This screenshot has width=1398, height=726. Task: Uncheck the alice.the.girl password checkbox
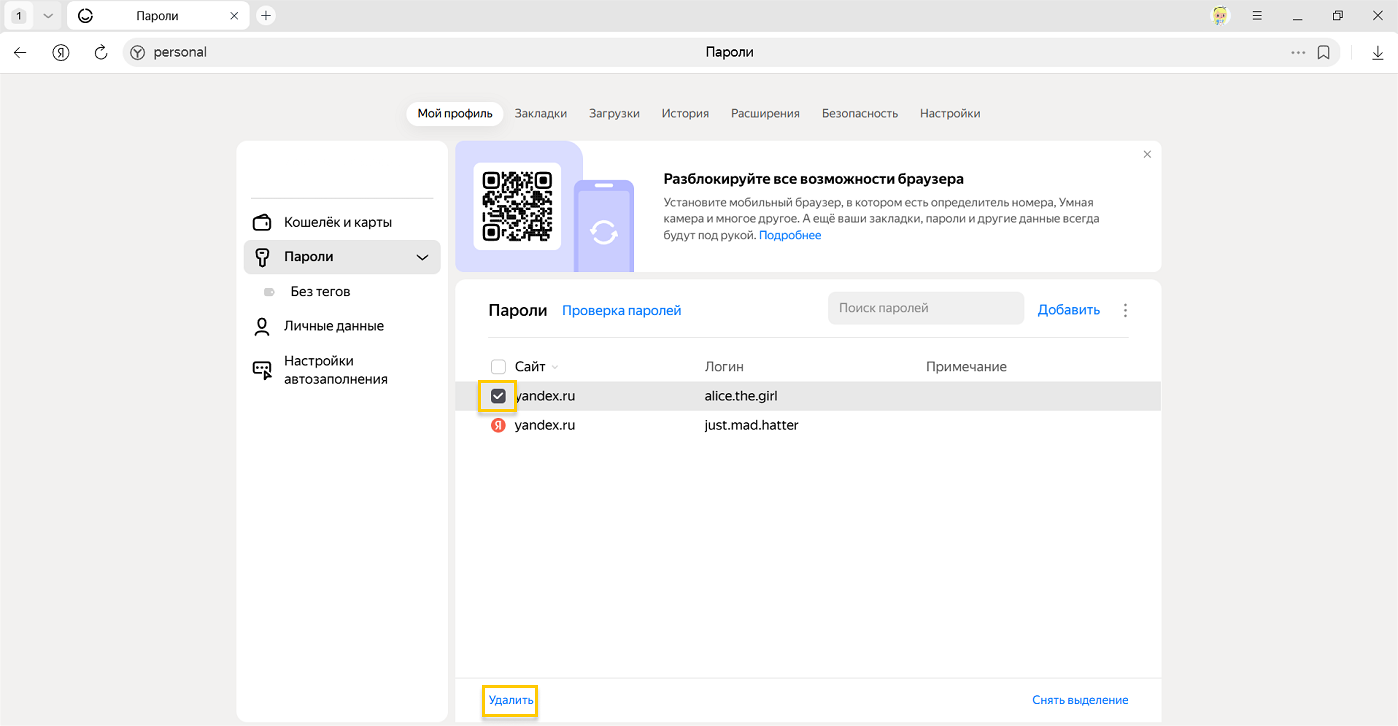coord(498,396)
